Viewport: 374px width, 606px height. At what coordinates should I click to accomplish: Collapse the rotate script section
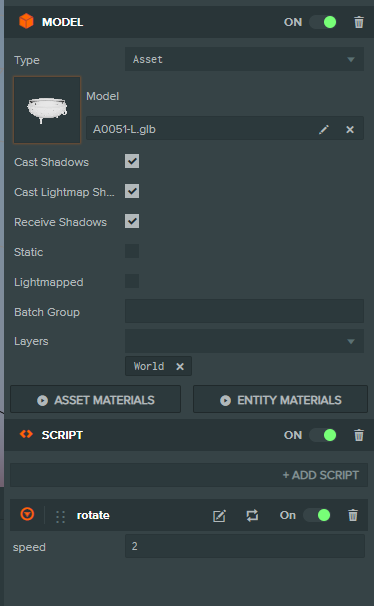[x=27, y=514]
